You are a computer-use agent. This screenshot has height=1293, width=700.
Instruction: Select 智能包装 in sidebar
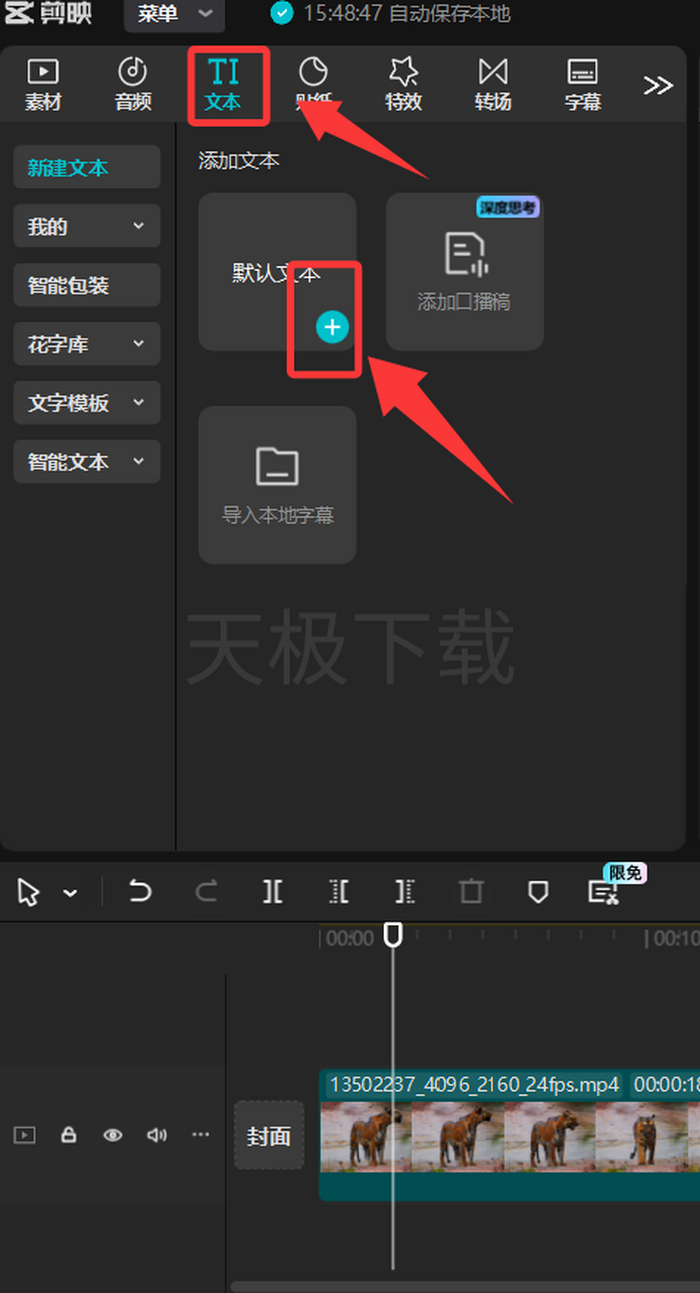coord(87,285)
